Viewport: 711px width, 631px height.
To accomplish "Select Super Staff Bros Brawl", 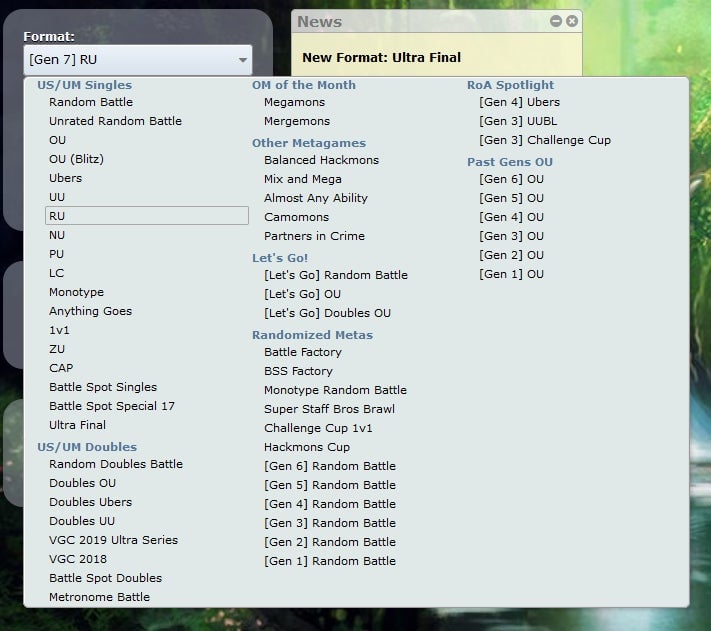I will point(329,409).
